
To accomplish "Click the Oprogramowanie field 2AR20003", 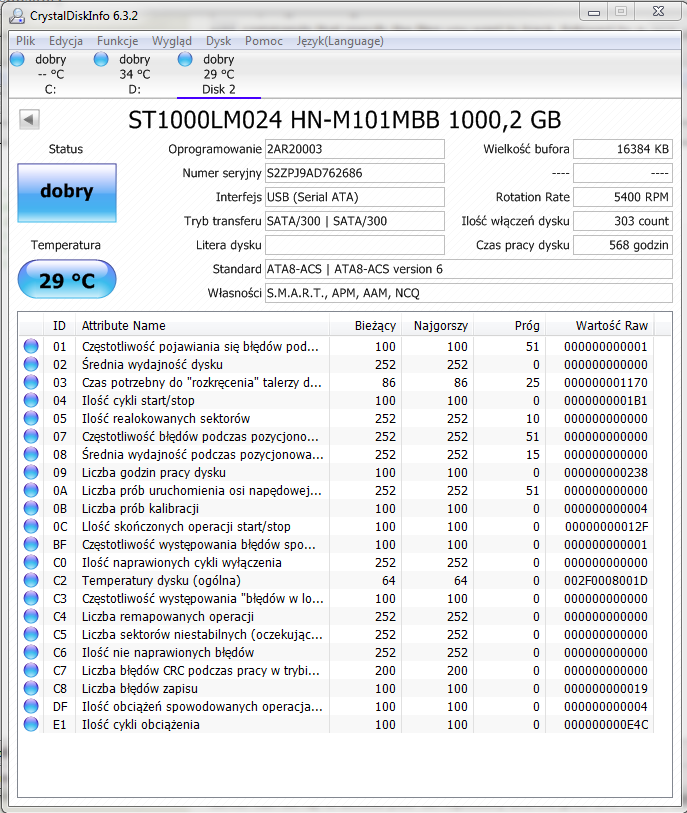I will coord(355,149).
